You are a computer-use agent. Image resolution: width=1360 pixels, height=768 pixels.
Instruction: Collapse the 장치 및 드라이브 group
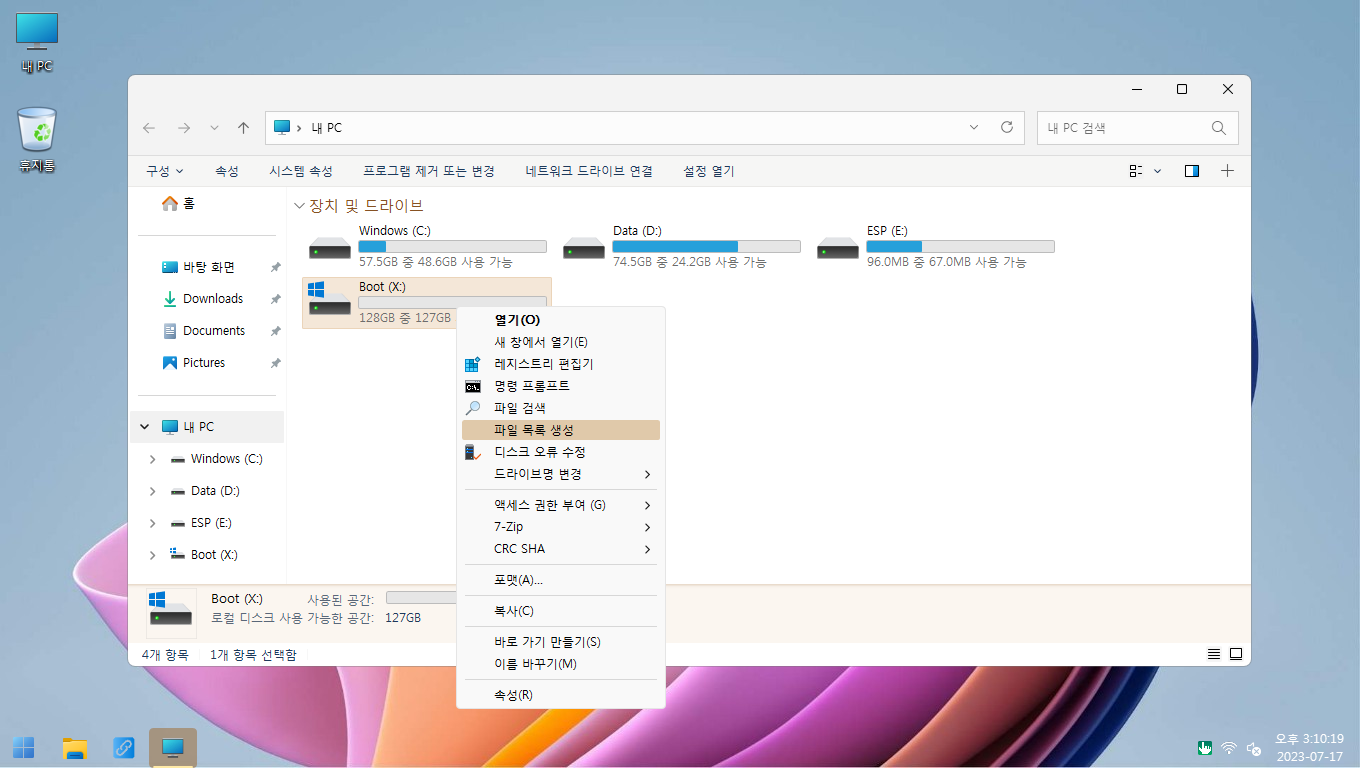click(x=300, y=206)
